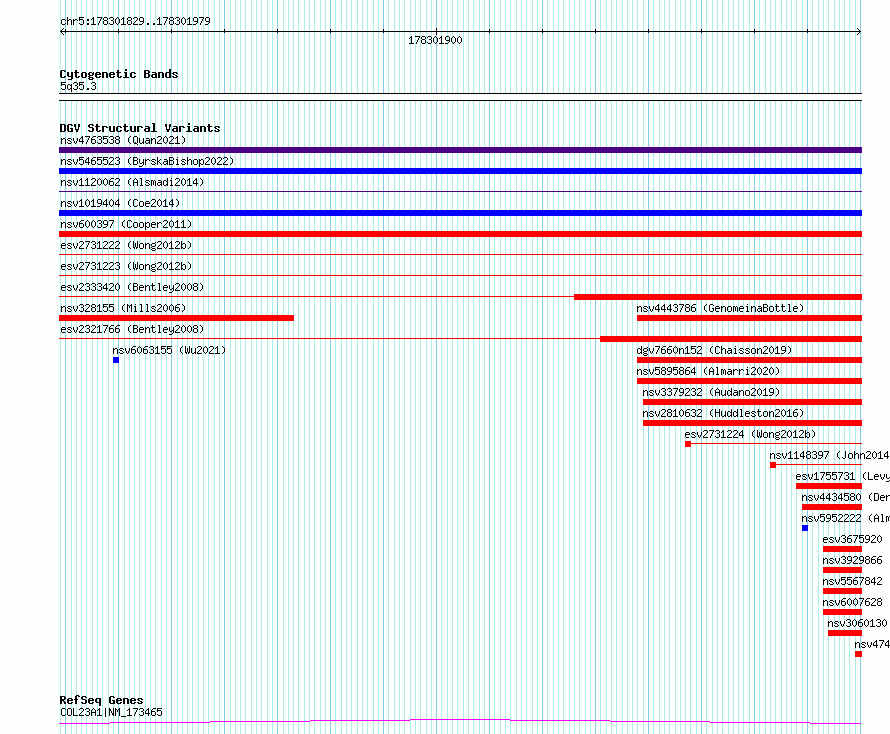
Task: Click the chr5:178301829..178301979 region label
Action: pyautogui.click(x=135, y=21)
